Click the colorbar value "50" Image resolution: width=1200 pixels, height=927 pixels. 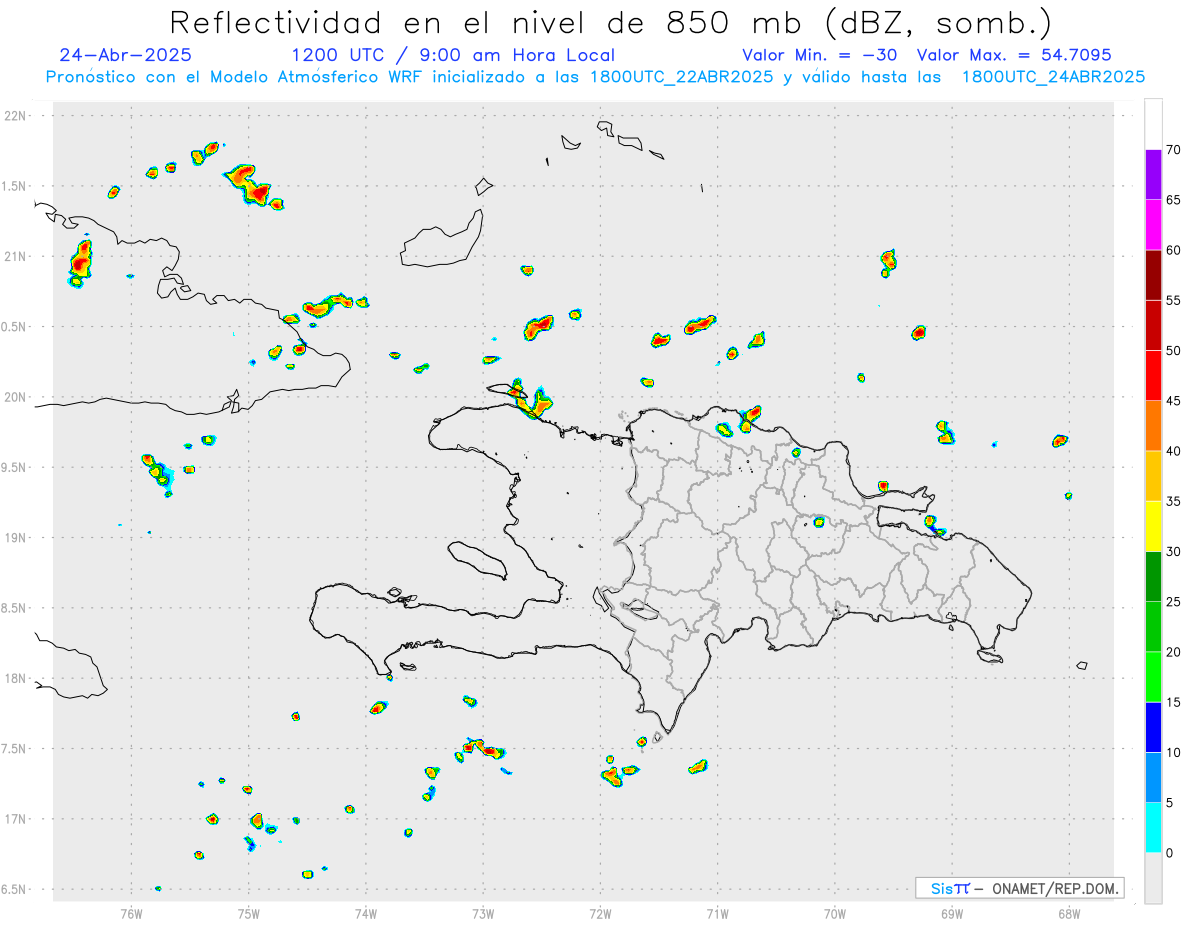click(1174, 351)
